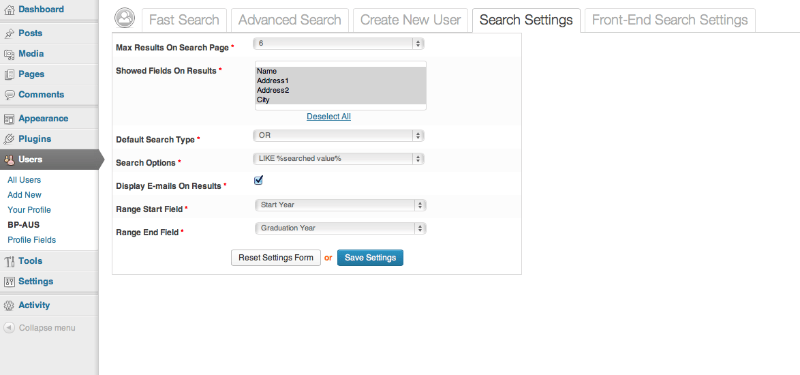Select Address1 in Showed Fields list

(340, 81)
